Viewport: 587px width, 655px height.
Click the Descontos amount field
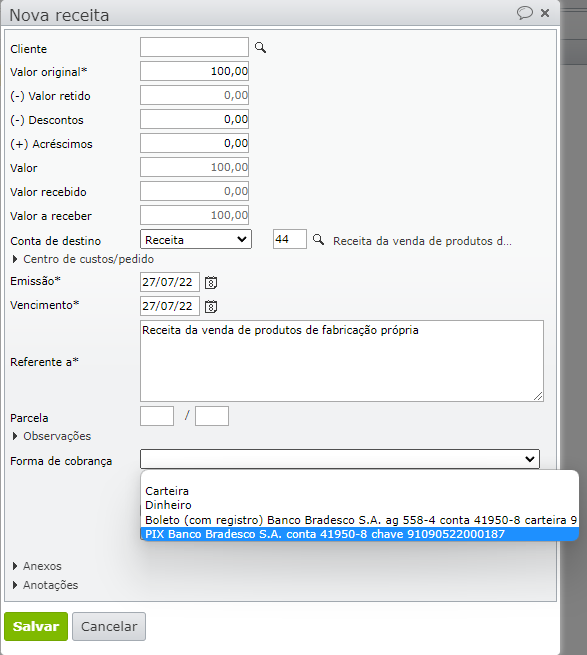[194, 119]
